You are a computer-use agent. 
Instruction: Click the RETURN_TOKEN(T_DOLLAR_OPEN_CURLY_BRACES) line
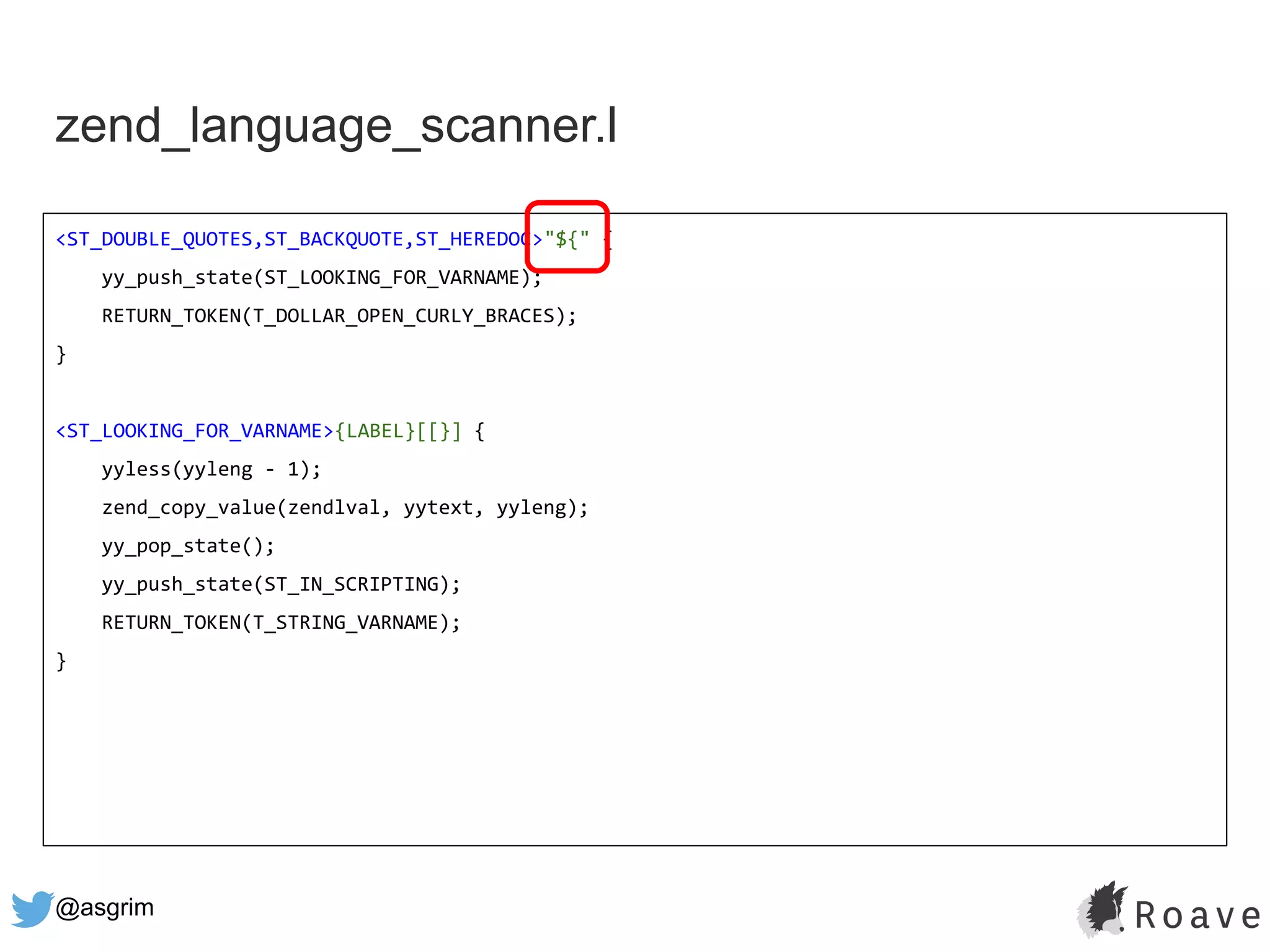(x=339, y=316)
